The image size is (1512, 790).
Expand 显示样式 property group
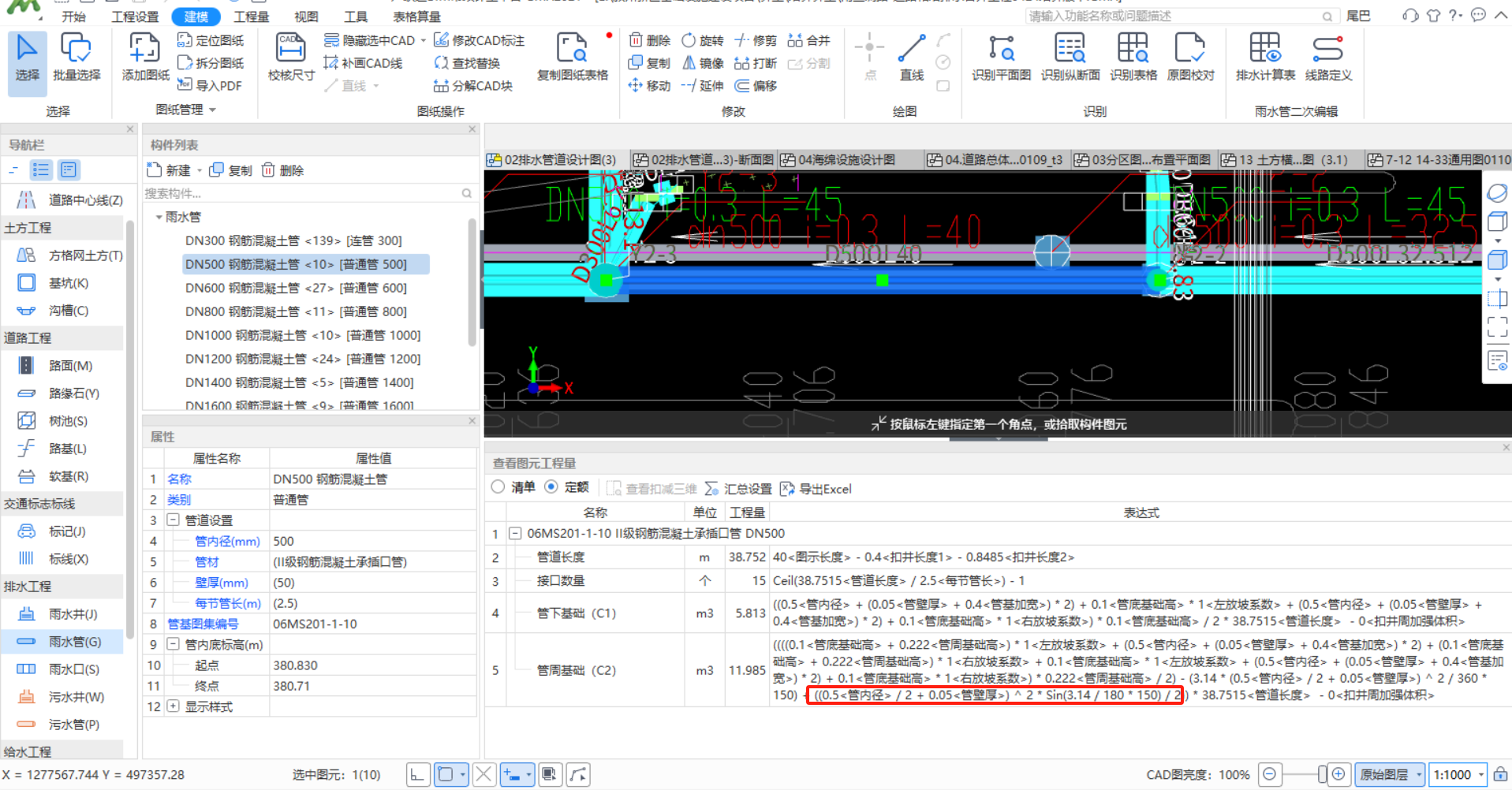[x=174, y=706]
